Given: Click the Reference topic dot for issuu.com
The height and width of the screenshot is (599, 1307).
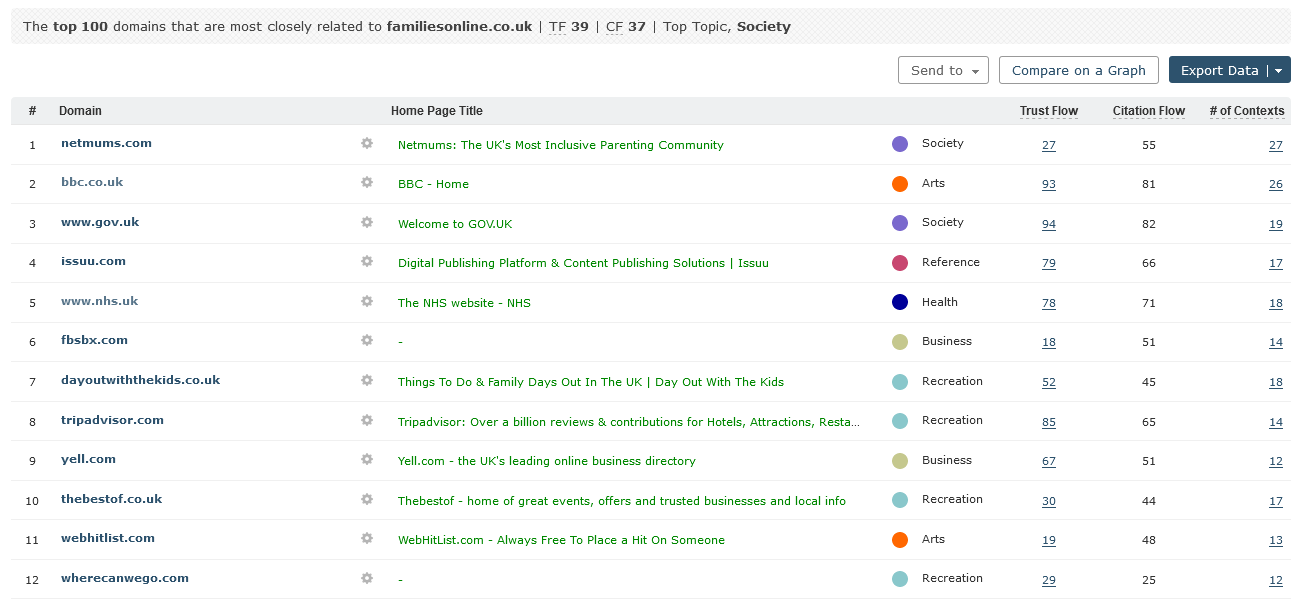Looking at the screenshot, I should coord(900,263).
